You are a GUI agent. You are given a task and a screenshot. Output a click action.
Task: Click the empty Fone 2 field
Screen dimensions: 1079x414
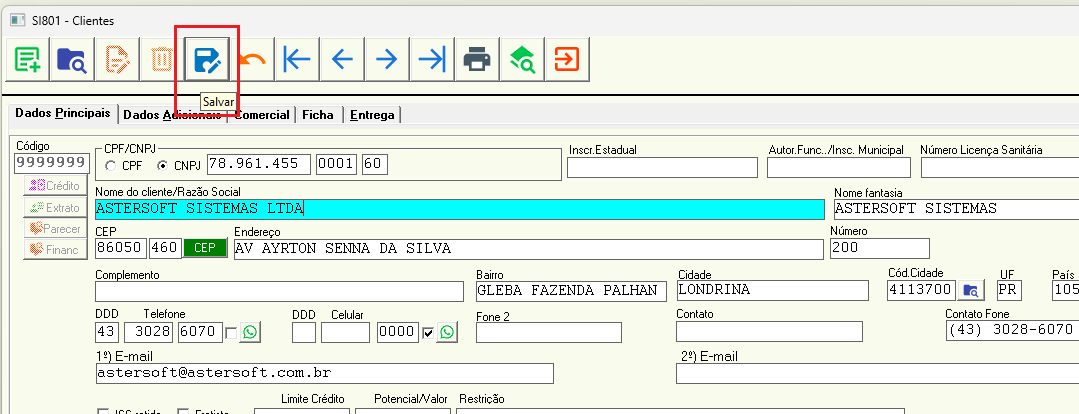tap(548, 332)
